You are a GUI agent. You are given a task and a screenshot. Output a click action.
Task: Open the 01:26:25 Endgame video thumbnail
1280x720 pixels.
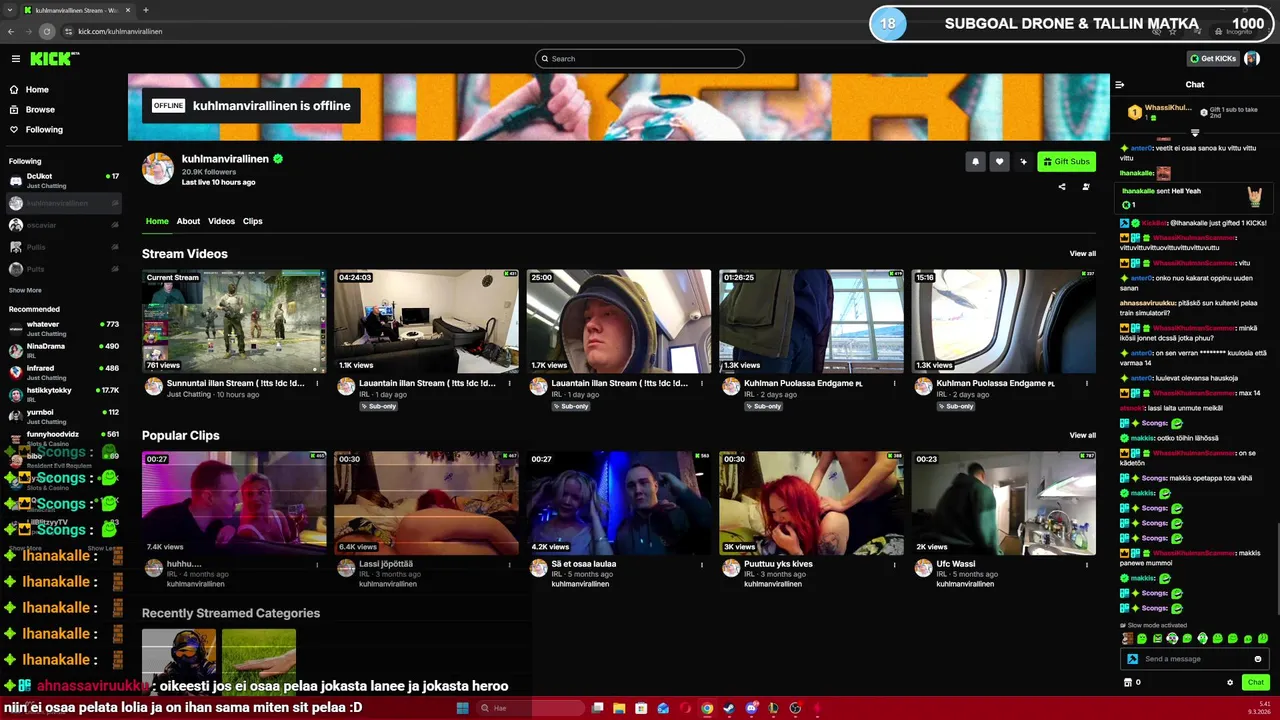click(811, 321)
